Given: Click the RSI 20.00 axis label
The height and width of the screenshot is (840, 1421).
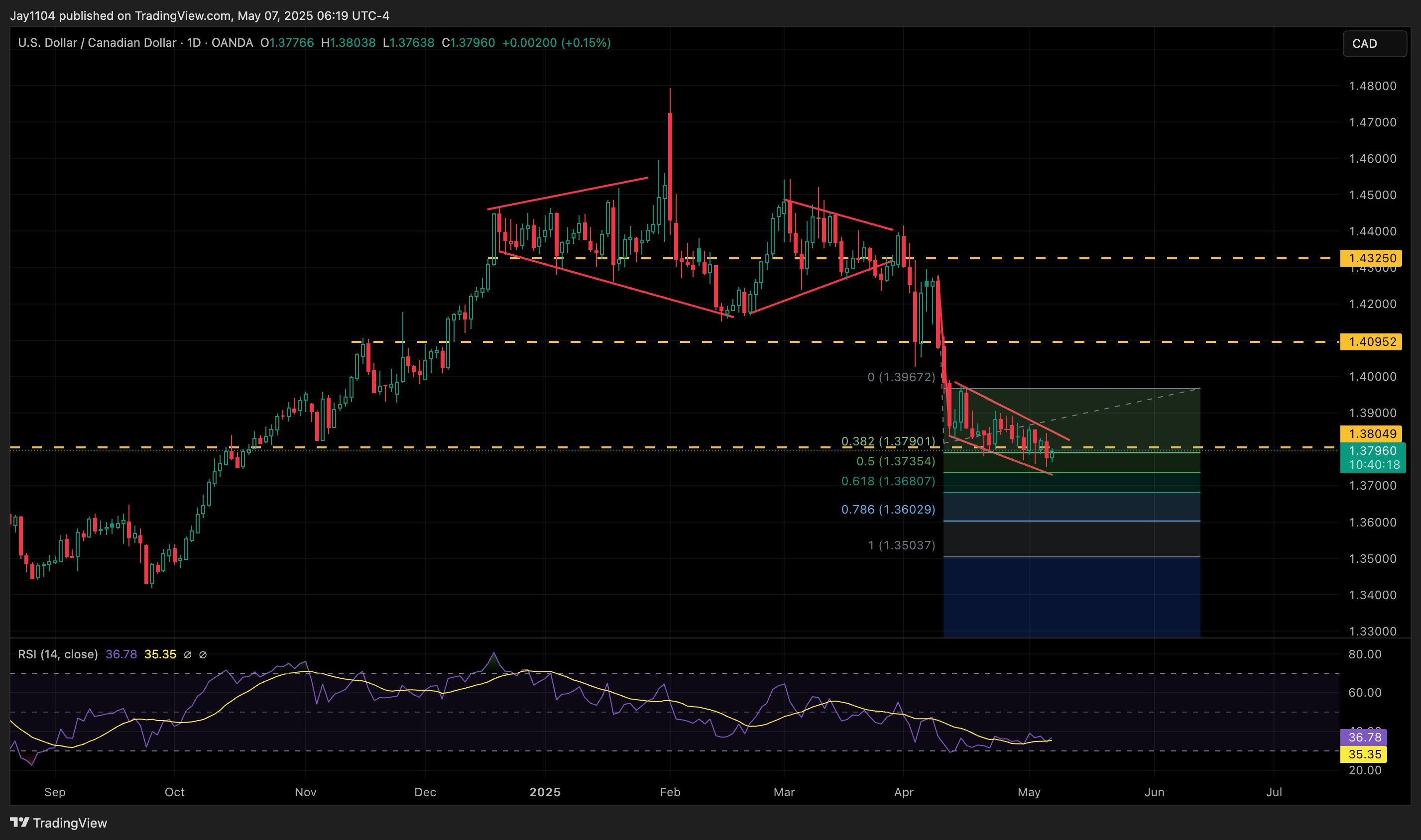Looking at the screenshot, I should [1365, 770].
